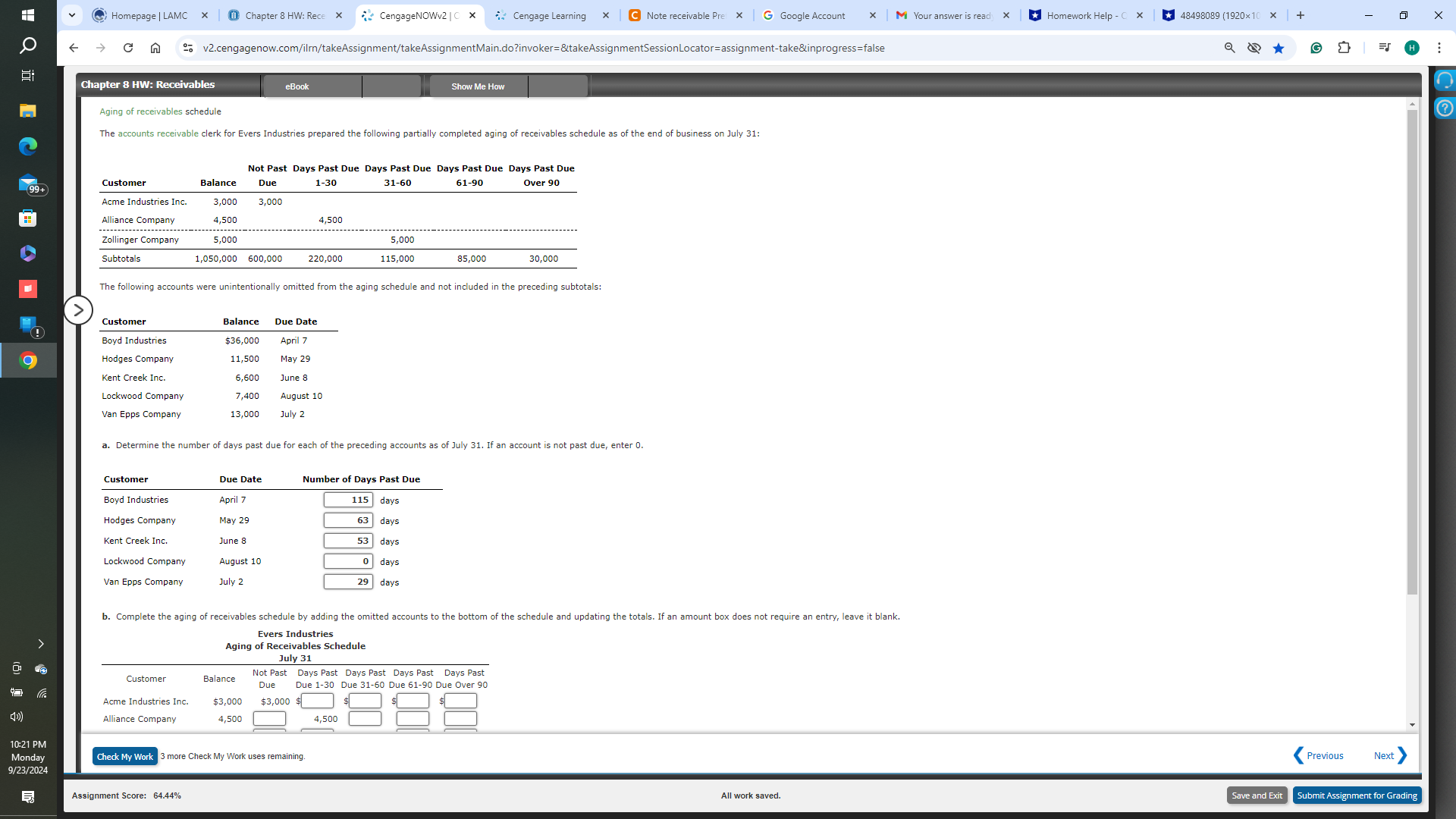Open the tab search dropdown chevron
The height and width of the screenshot is (819, 1456).
click(71, 15)
